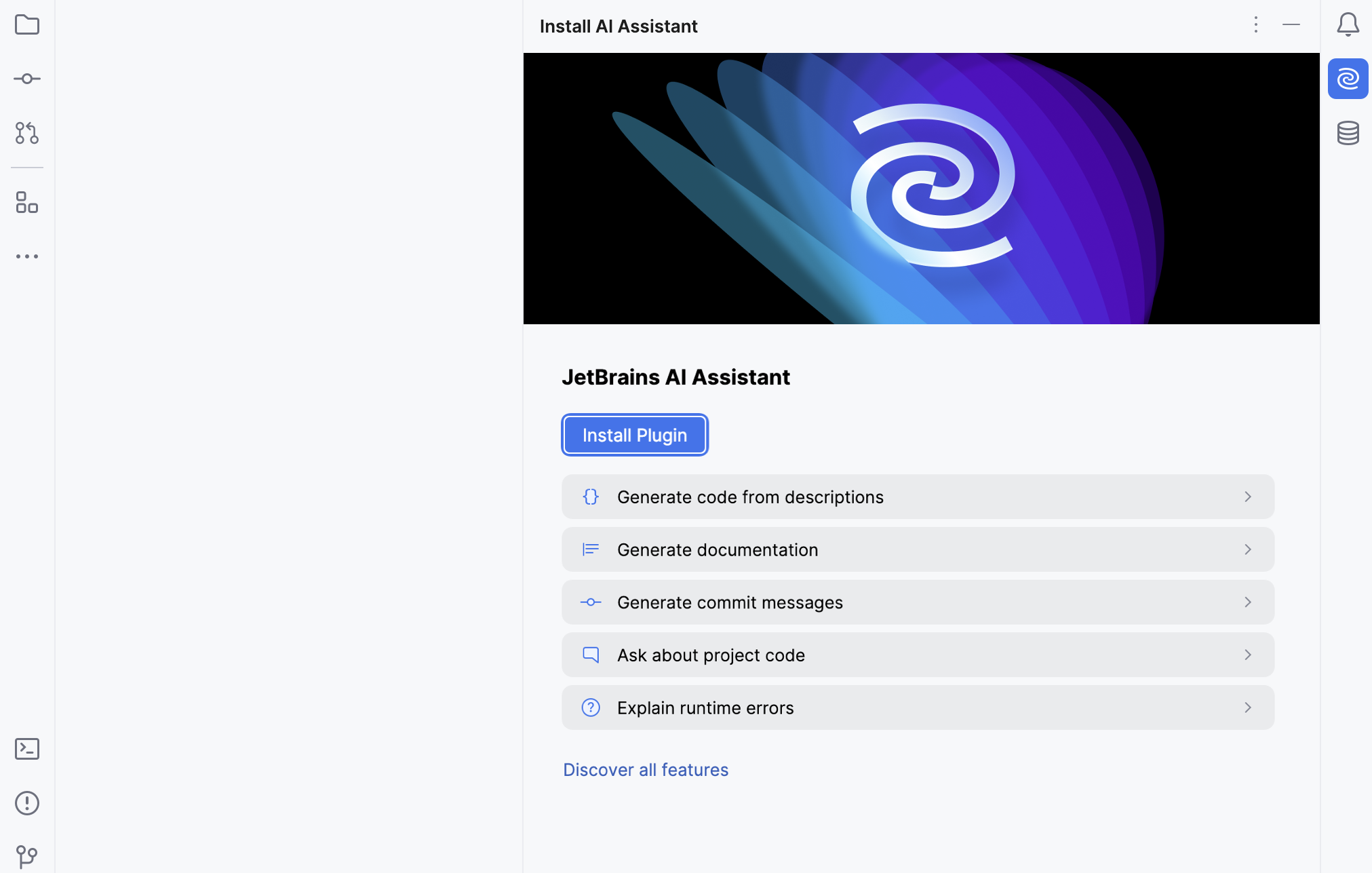Scroll down the plugin features list

point(917,602)
